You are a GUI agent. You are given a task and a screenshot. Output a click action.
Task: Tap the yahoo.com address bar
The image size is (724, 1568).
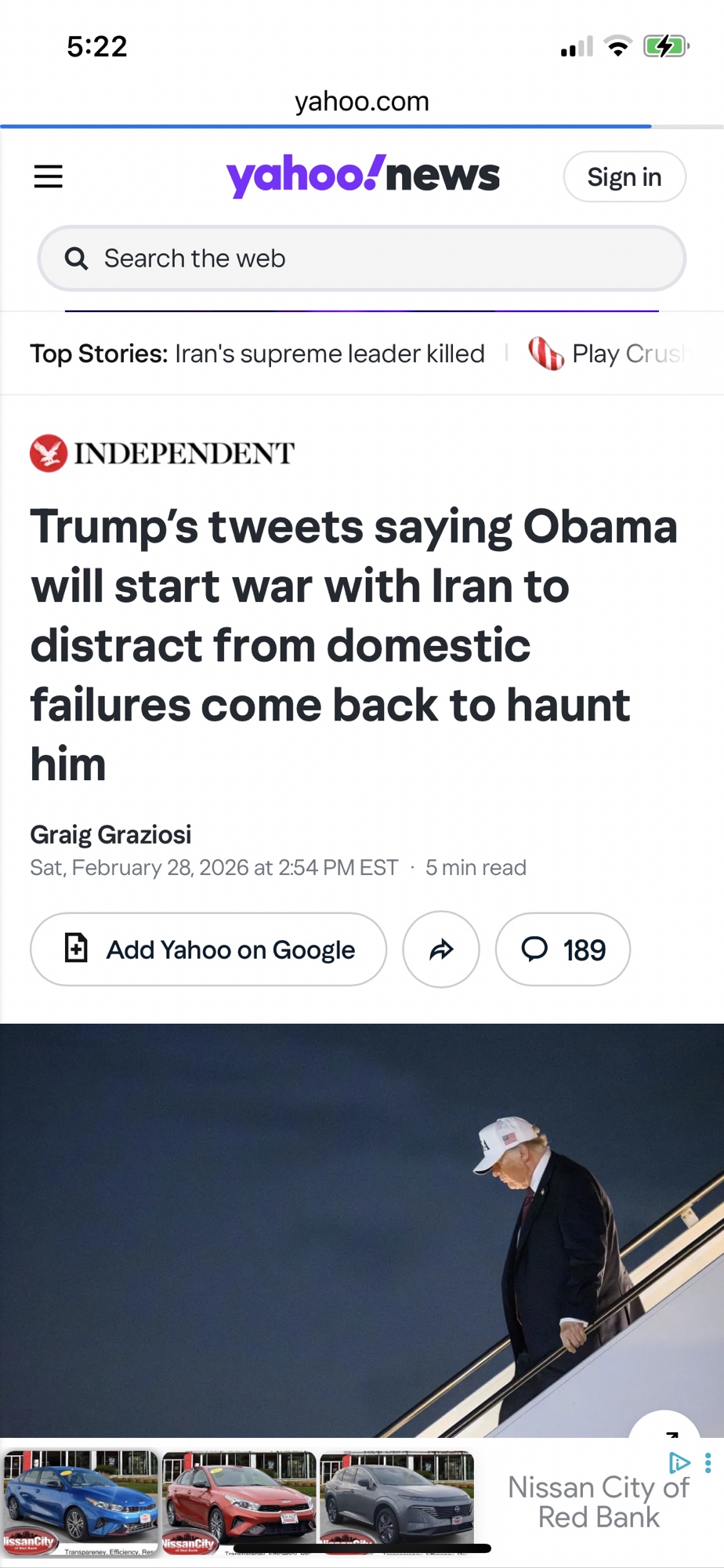(362, 101)
